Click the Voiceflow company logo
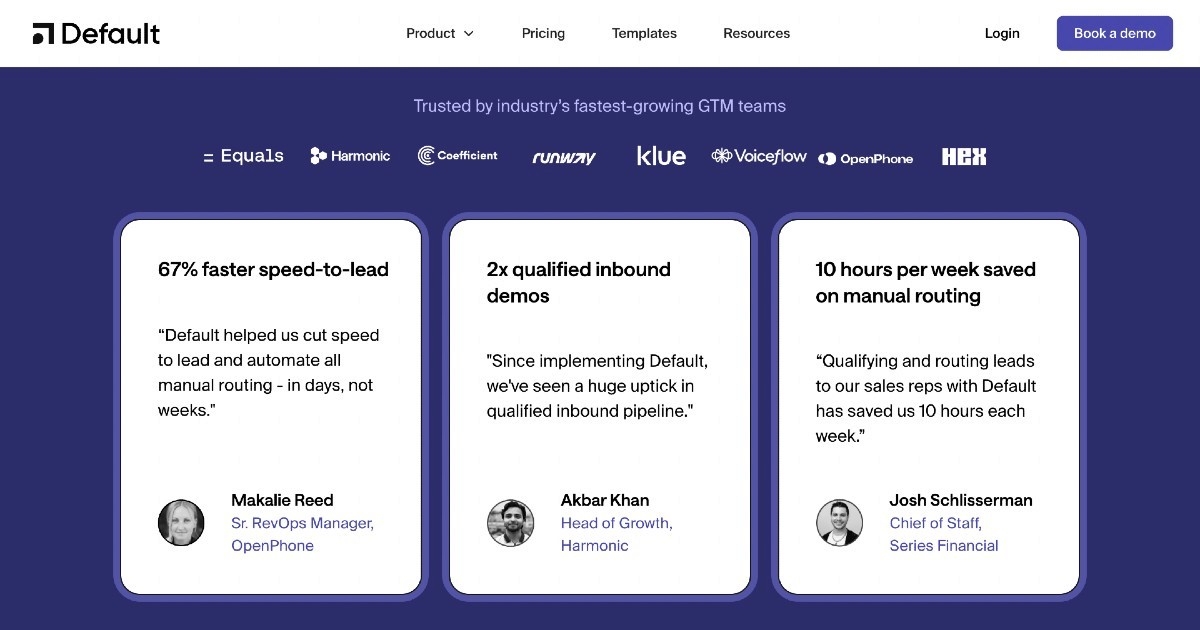1200x630 pixels. [x=758, y=156]
